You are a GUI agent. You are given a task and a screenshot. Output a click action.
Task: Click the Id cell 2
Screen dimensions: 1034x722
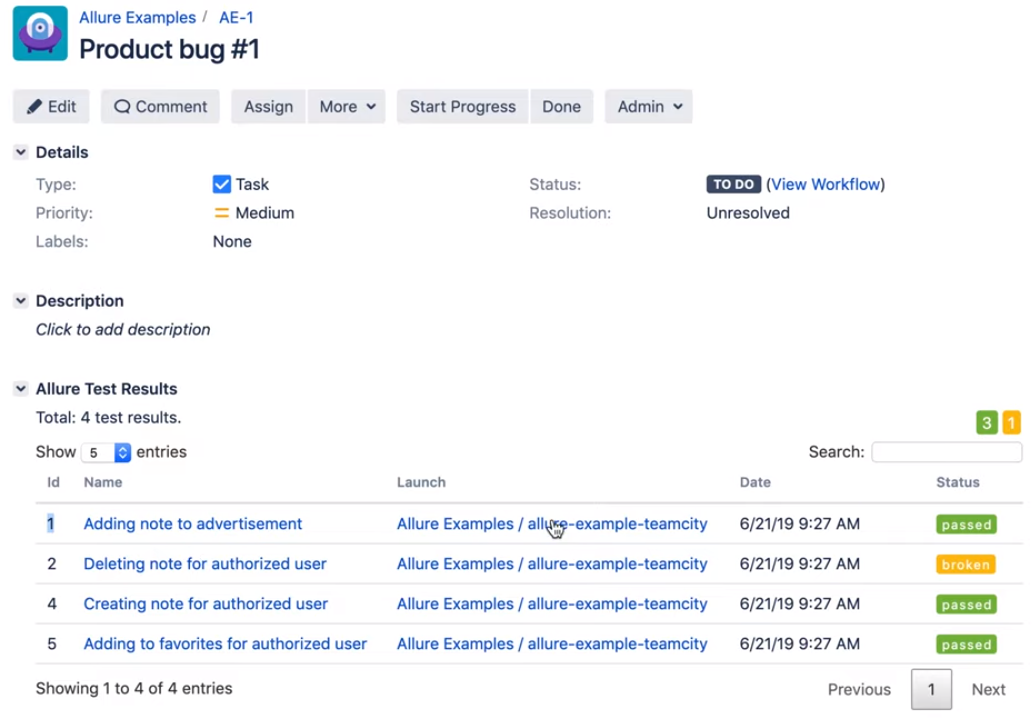pos(52,564)
